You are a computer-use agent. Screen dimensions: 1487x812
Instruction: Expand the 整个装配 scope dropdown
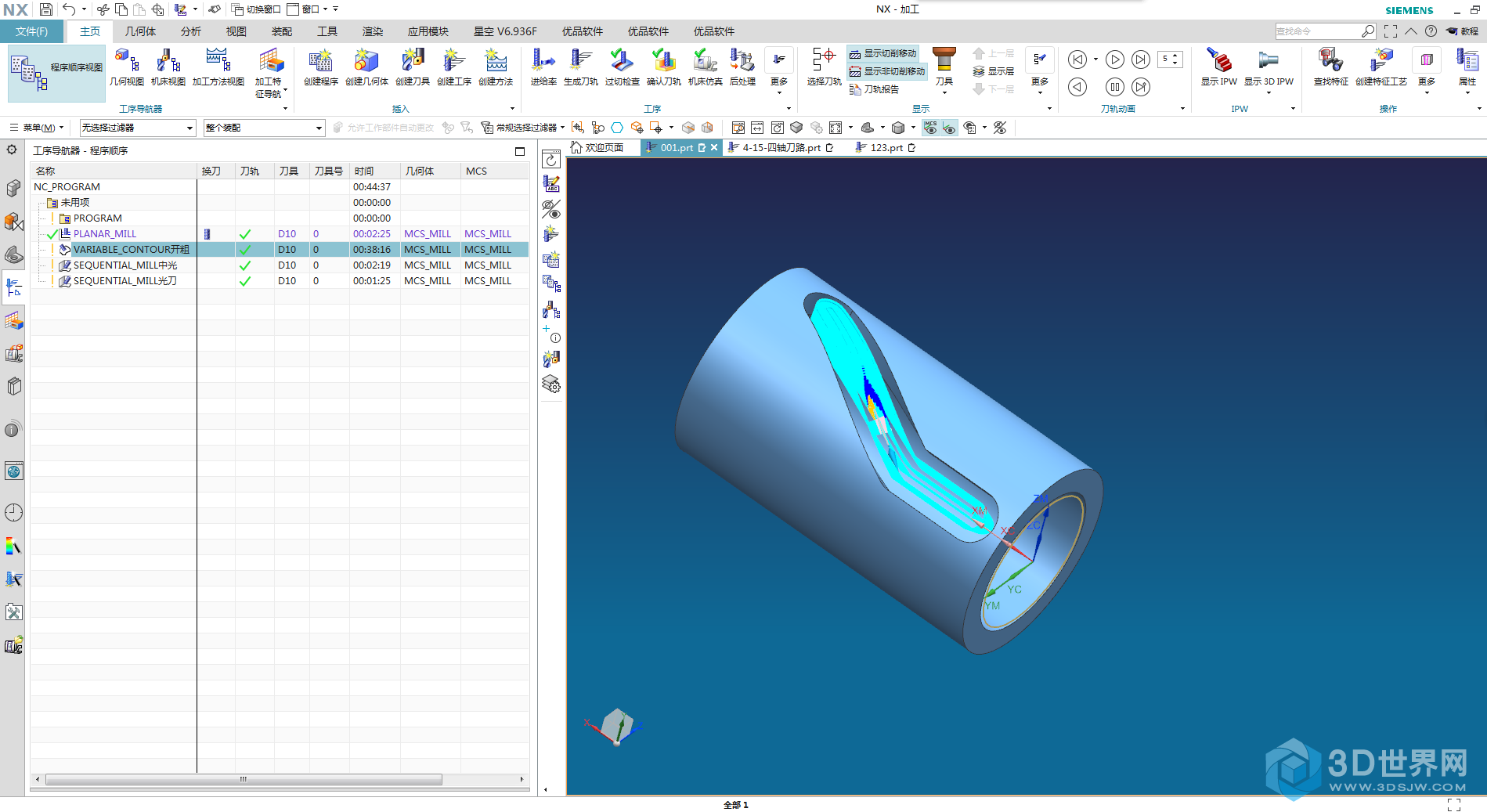(263, 128)
